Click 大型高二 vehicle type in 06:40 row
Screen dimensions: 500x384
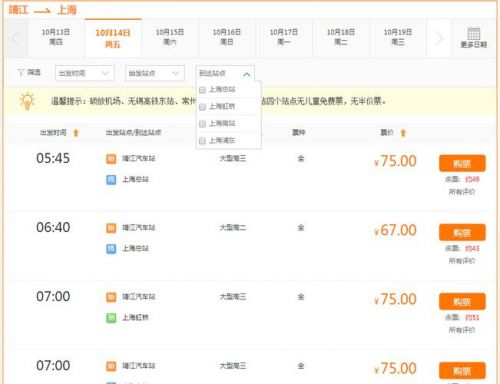pos(233,228)
